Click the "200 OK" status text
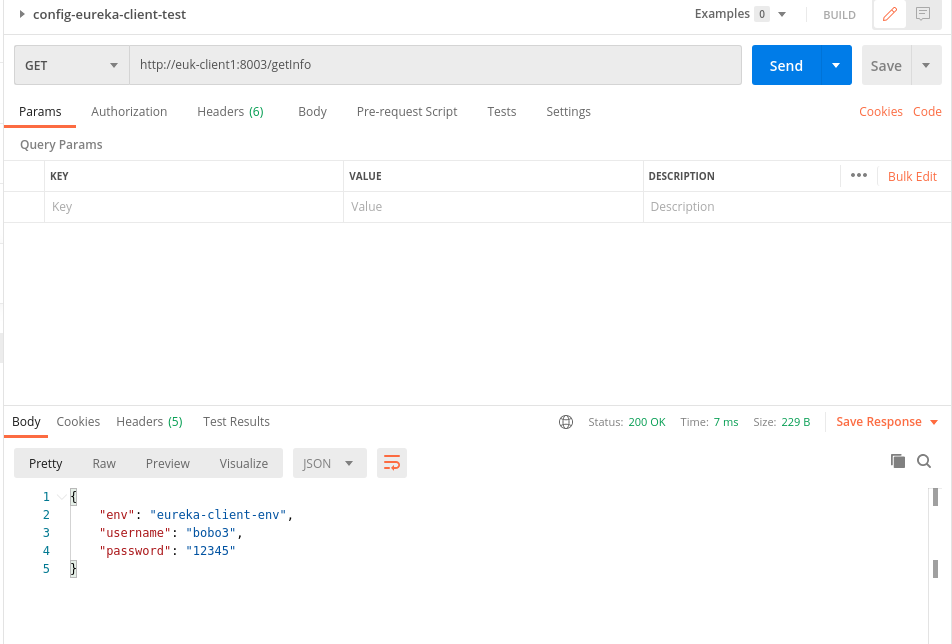The width and height of the screenshot is (952, 644). pyautogui.click(x=647, y=422)
